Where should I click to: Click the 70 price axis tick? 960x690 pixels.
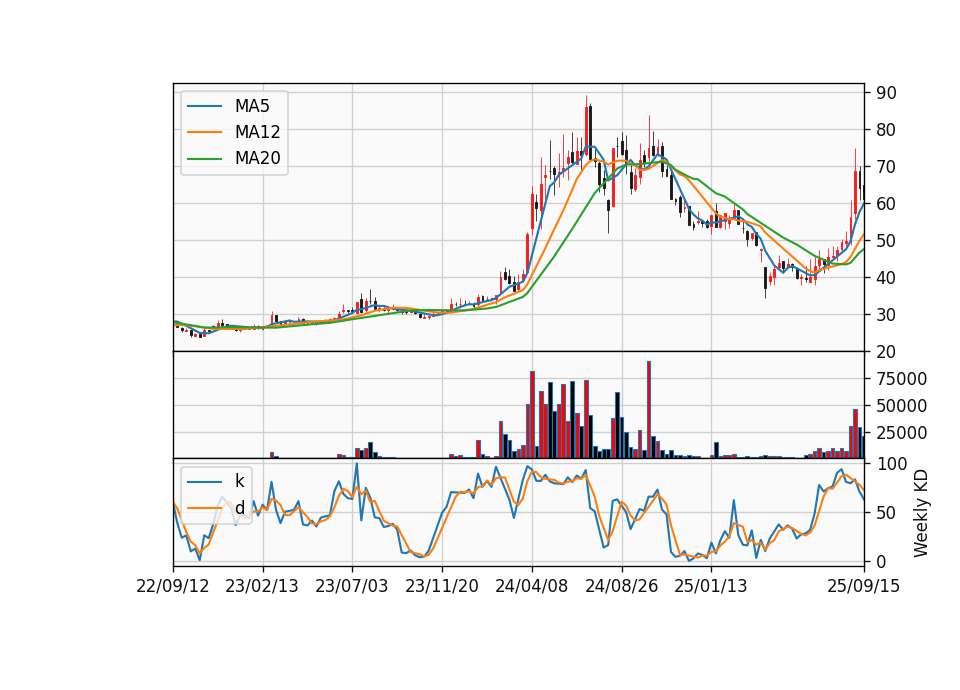887,167
